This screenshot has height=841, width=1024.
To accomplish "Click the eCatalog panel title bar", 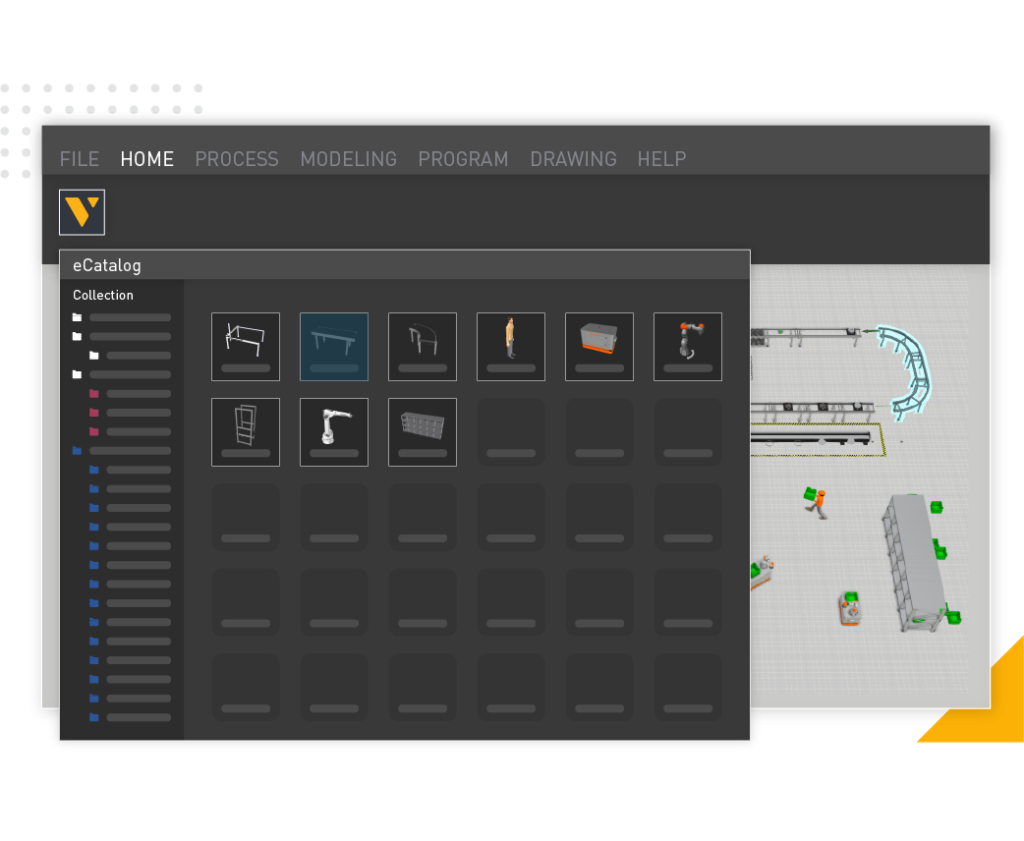I will tap(105, 265).
